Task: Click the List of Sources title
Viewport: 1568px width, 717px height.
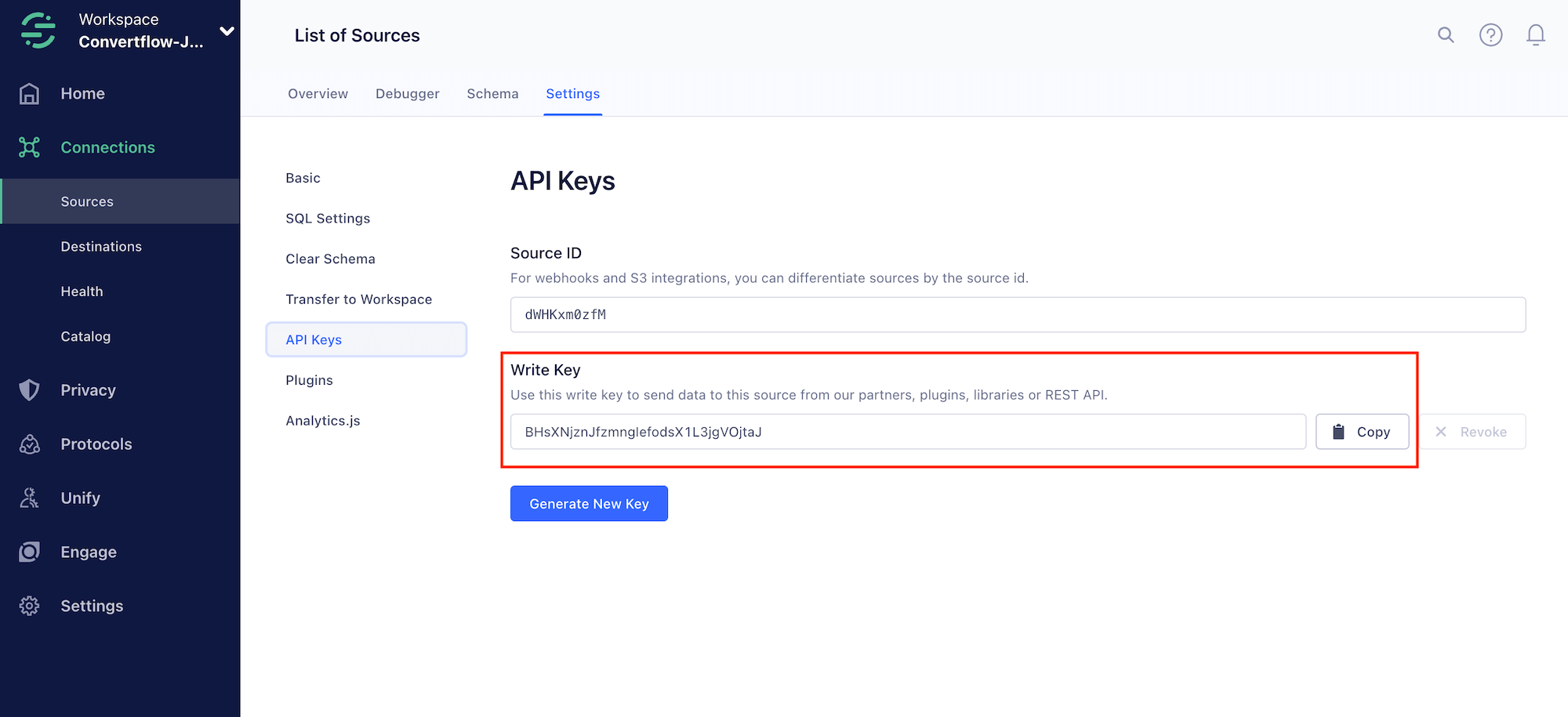Action: click(x=358, y=35)
